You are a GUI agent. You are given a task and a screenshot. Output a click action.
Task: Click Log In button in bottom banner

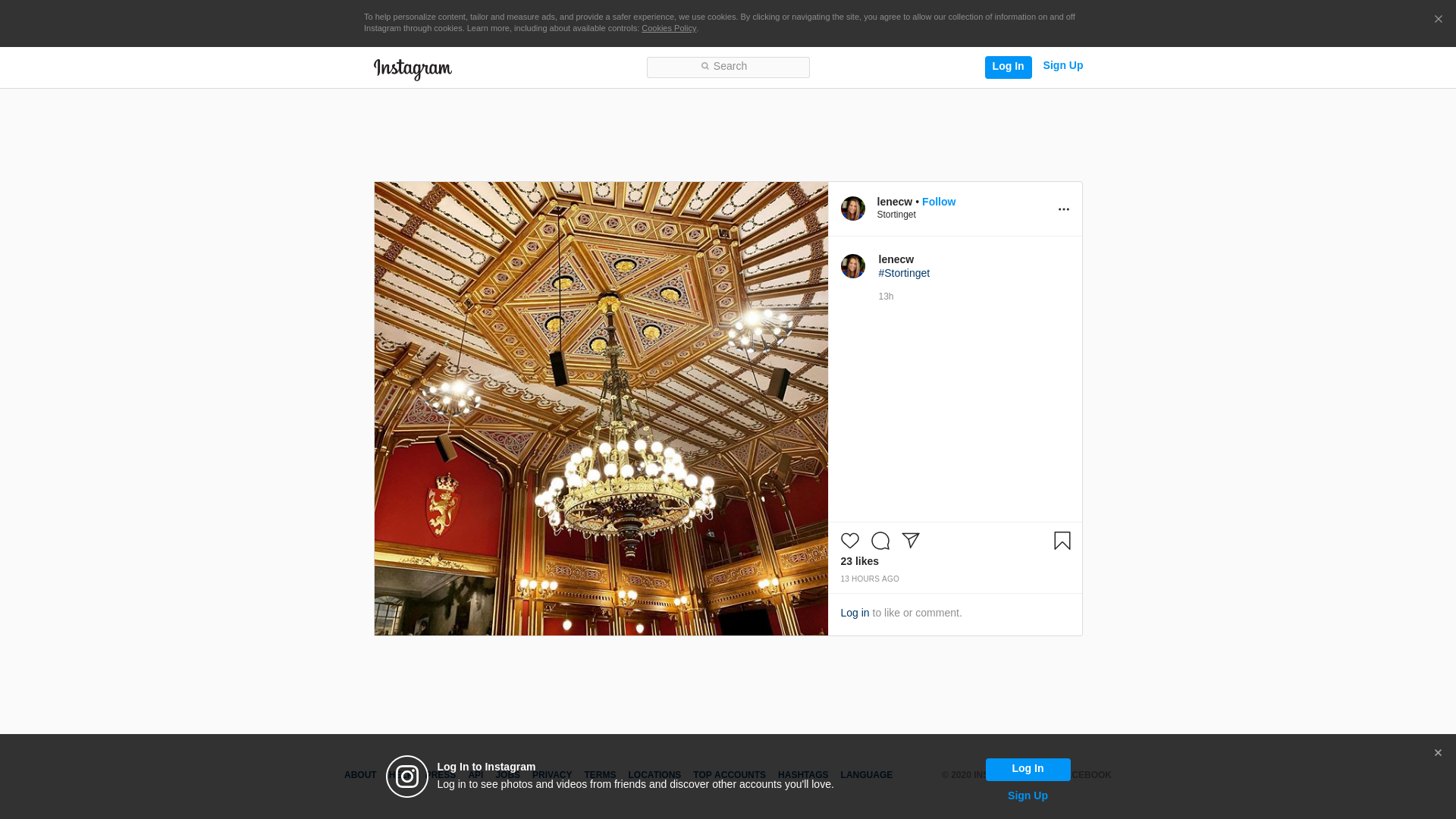pos(1028,769)
